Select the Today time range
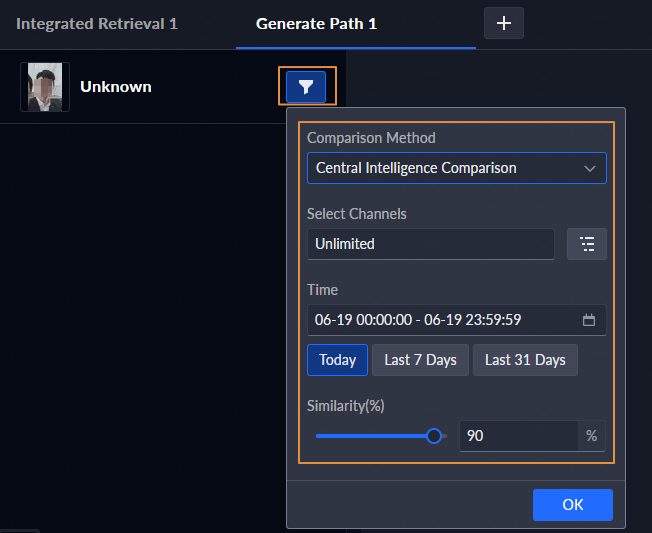 coord(337,360)
